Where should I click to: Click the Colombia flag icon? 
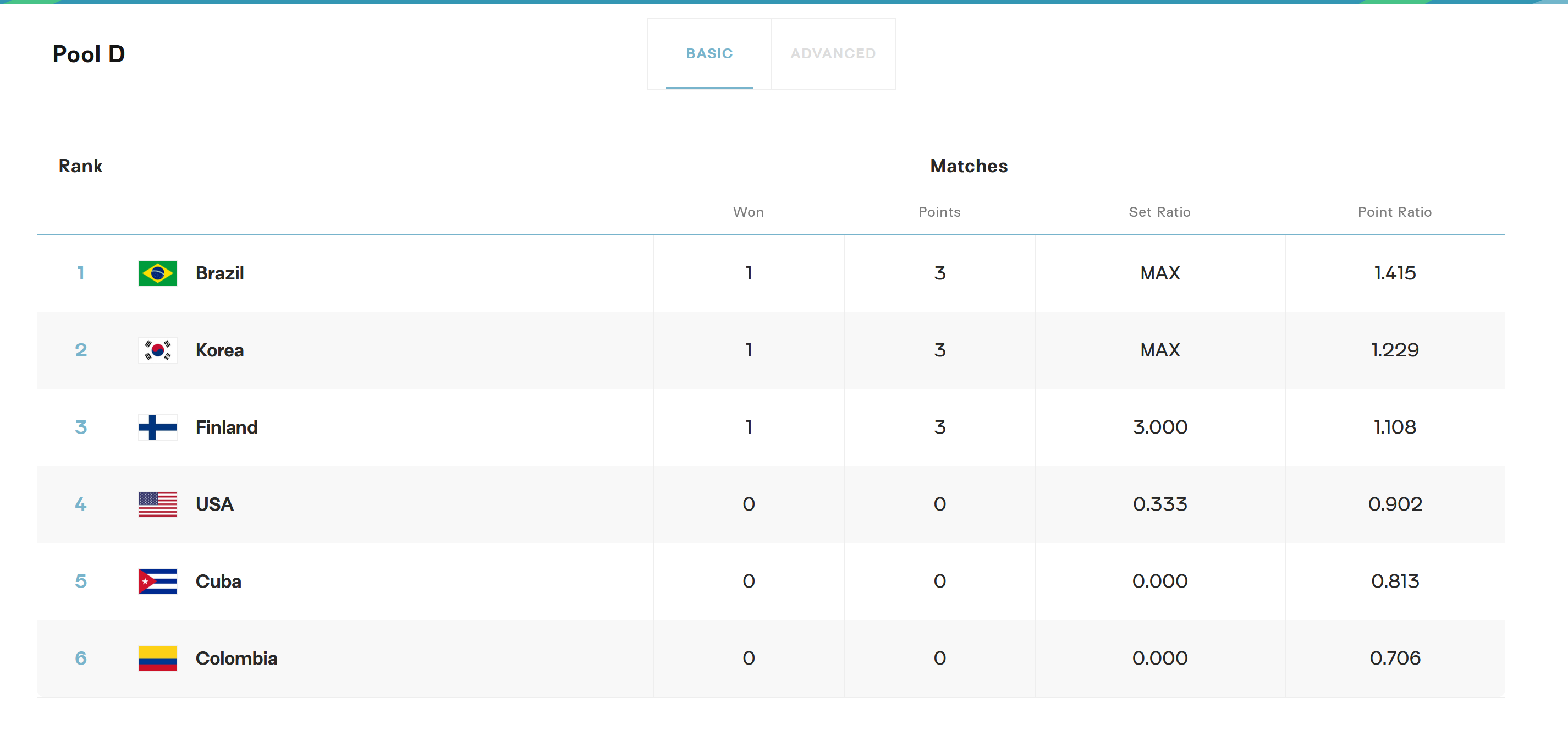pos(158,659)
